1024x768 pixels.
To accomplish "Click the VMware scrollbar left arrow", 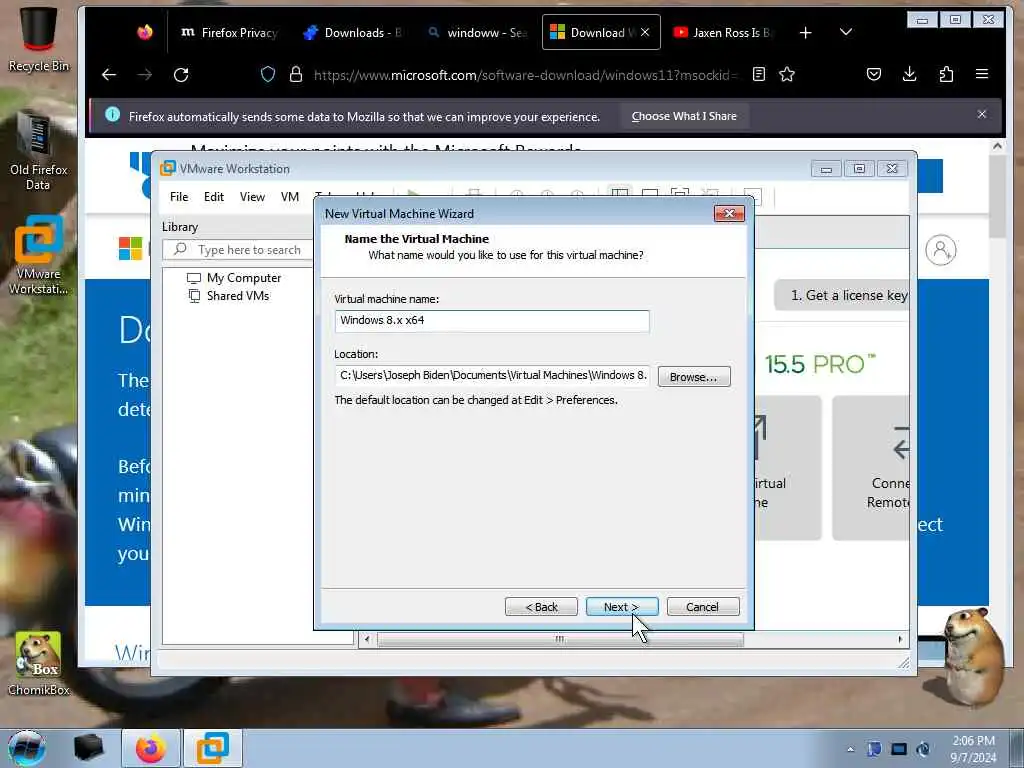I will 367,639.
